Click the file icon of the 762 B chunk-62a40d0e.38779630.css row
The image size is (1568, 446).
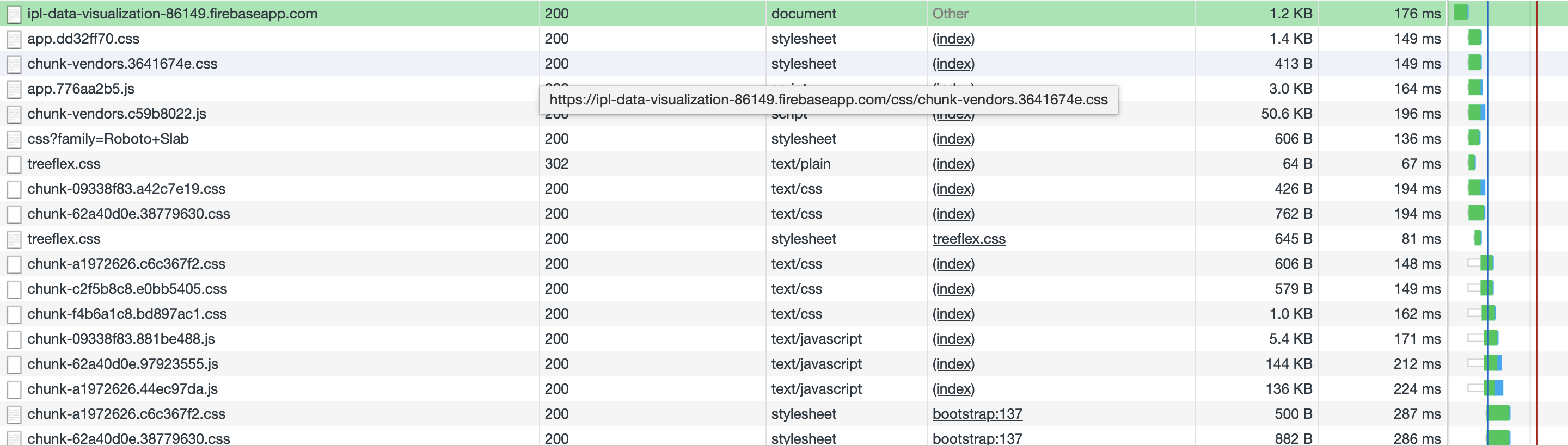pos(14,214)
